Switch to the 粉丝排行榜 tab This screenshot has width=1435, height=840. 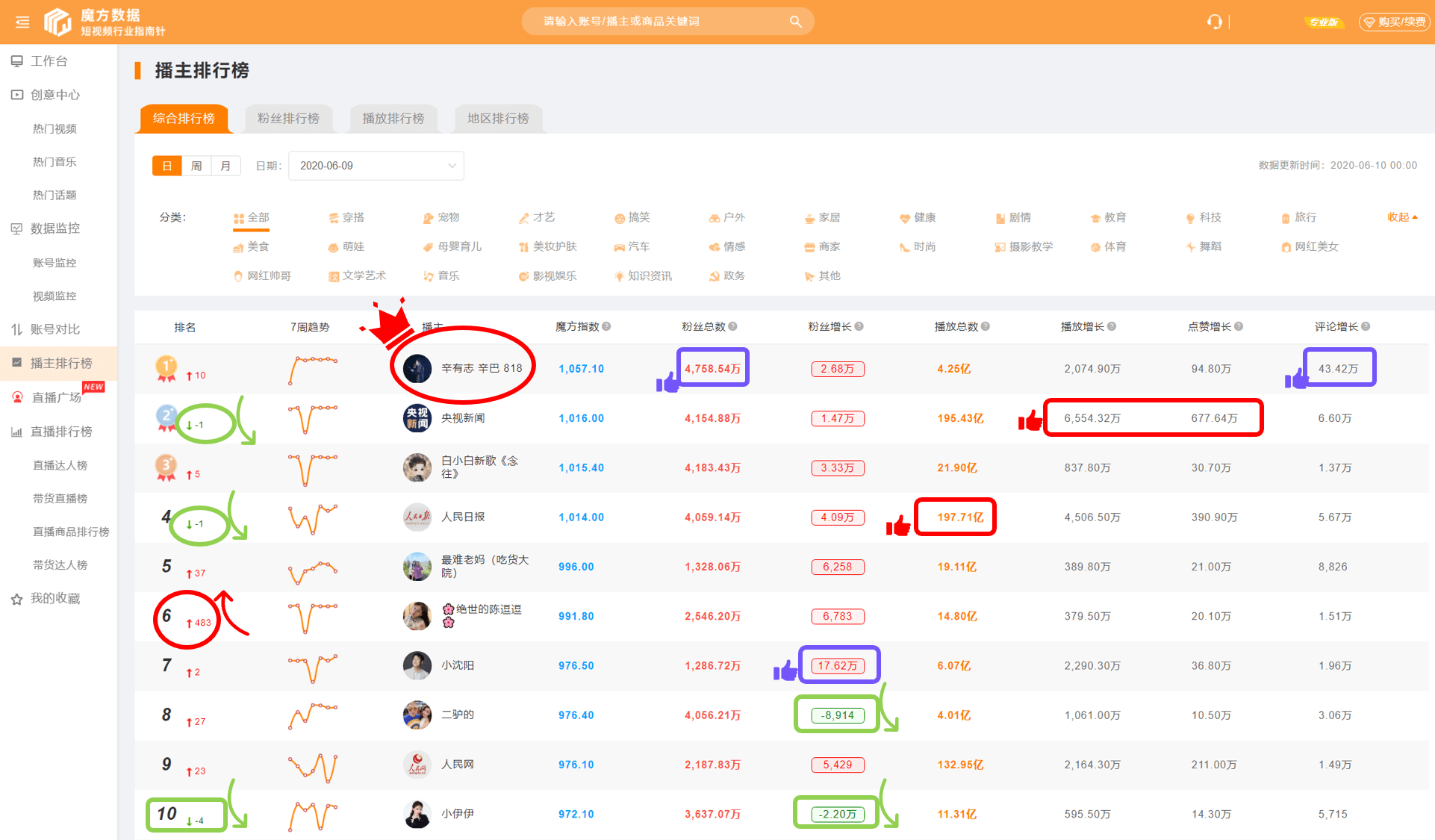coord(288,119)
